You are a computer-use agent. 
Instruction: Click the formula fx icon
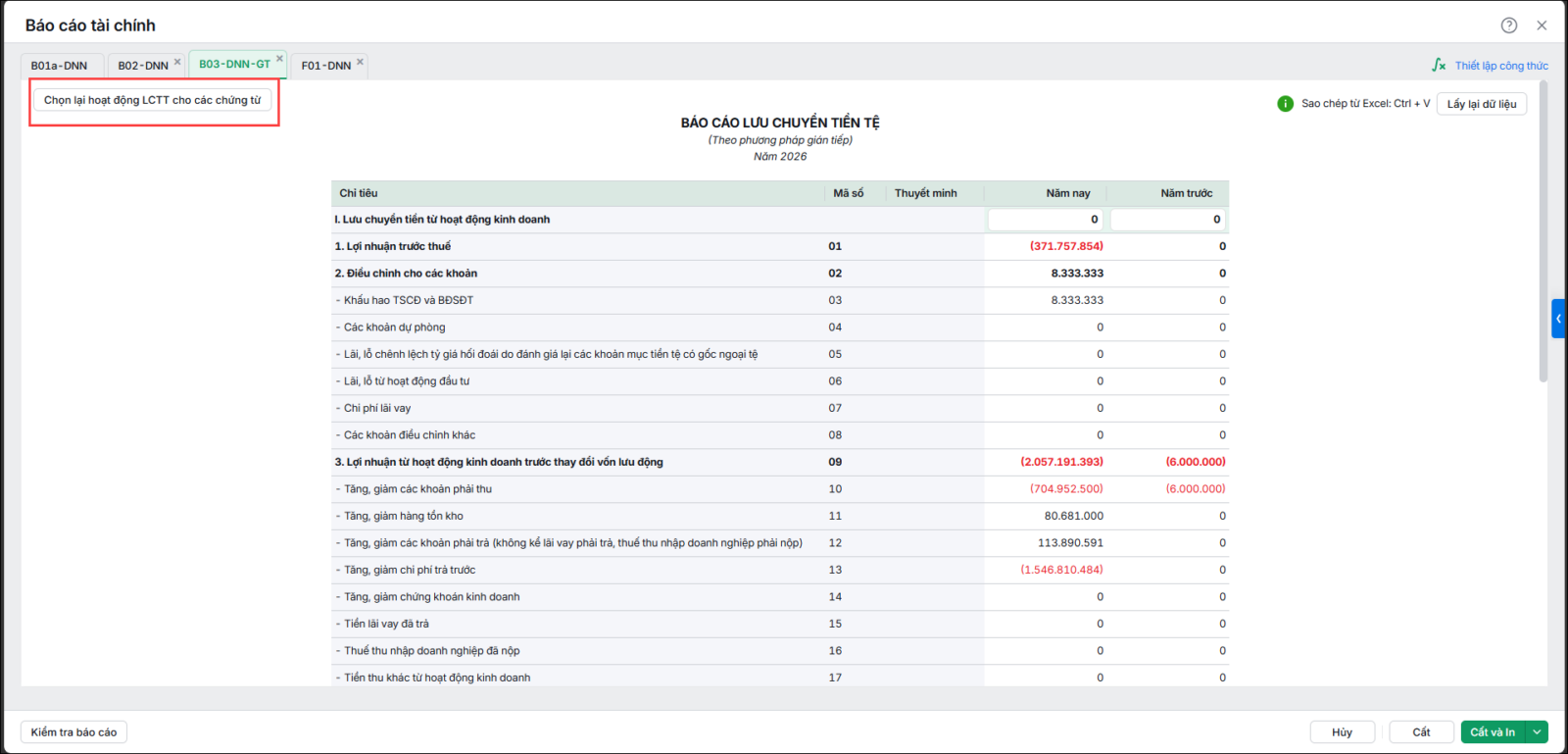pos(1439,65)
